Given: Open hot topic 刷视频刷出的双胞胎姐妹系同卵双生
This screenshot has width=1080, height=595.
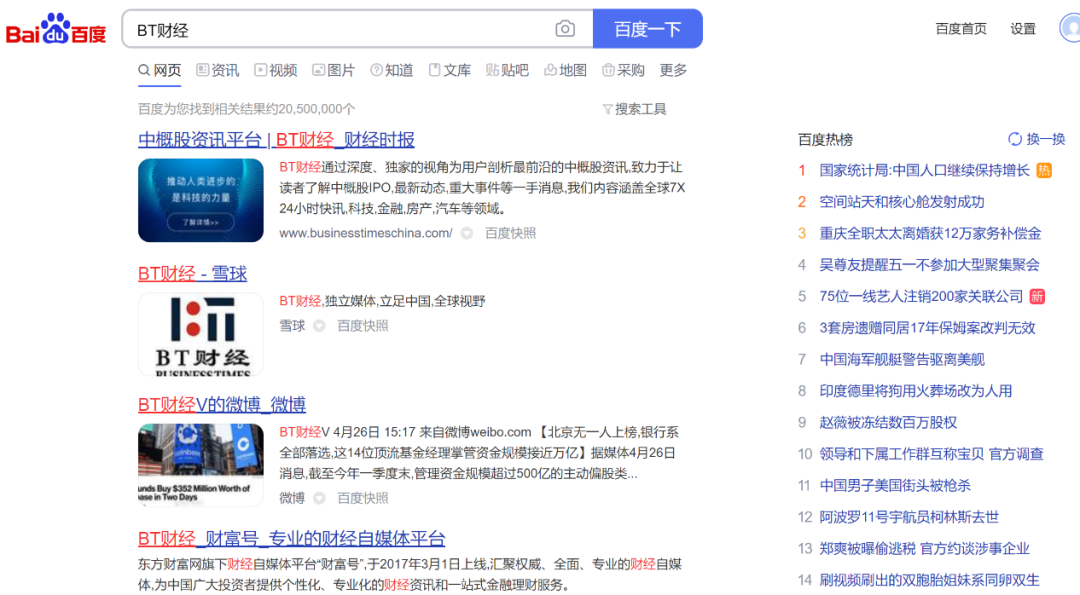Looking at the screenshot, I should (x=929, y=581).
